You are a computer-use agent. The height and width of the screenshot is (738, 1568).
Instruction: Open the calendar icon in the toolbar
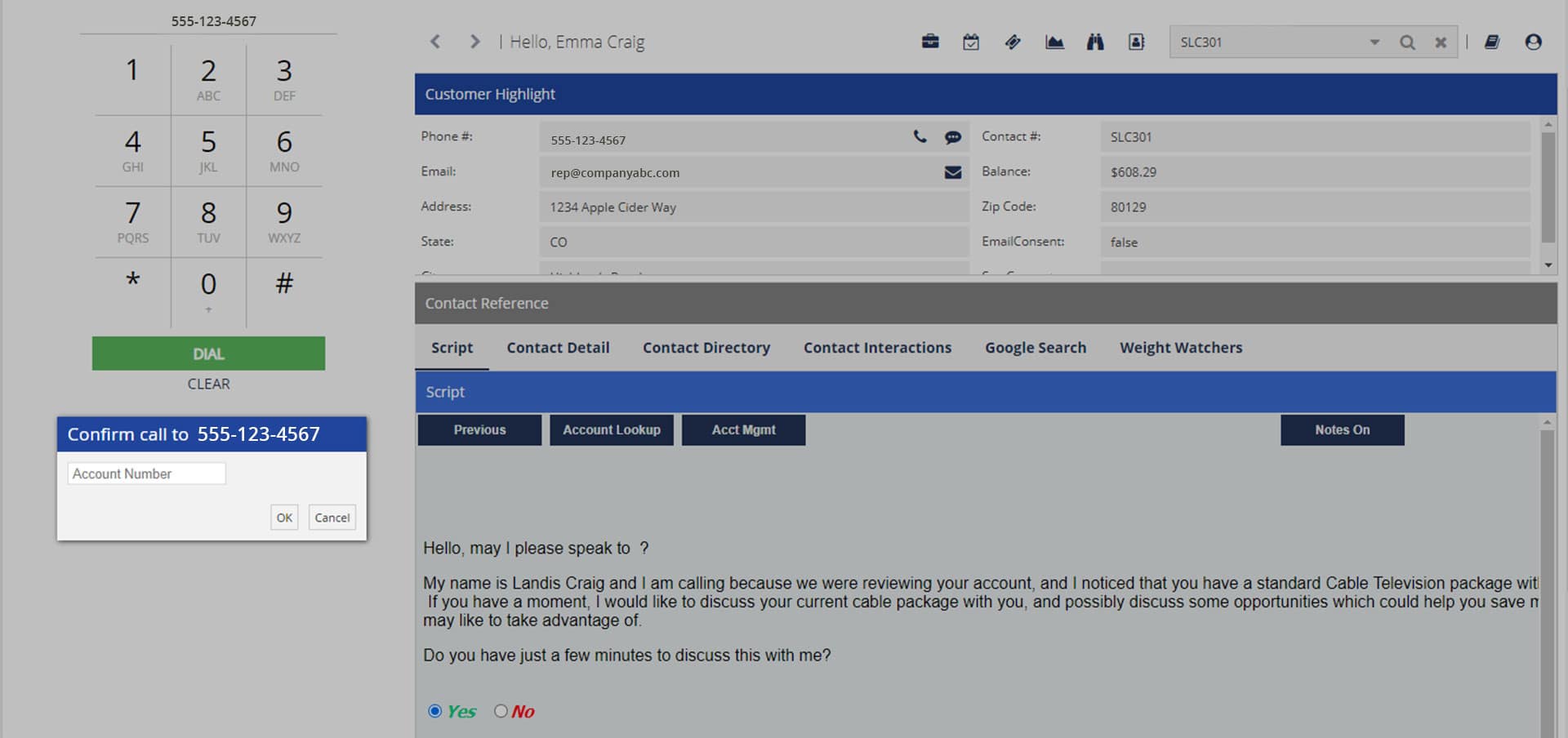[x=971, y=41]
